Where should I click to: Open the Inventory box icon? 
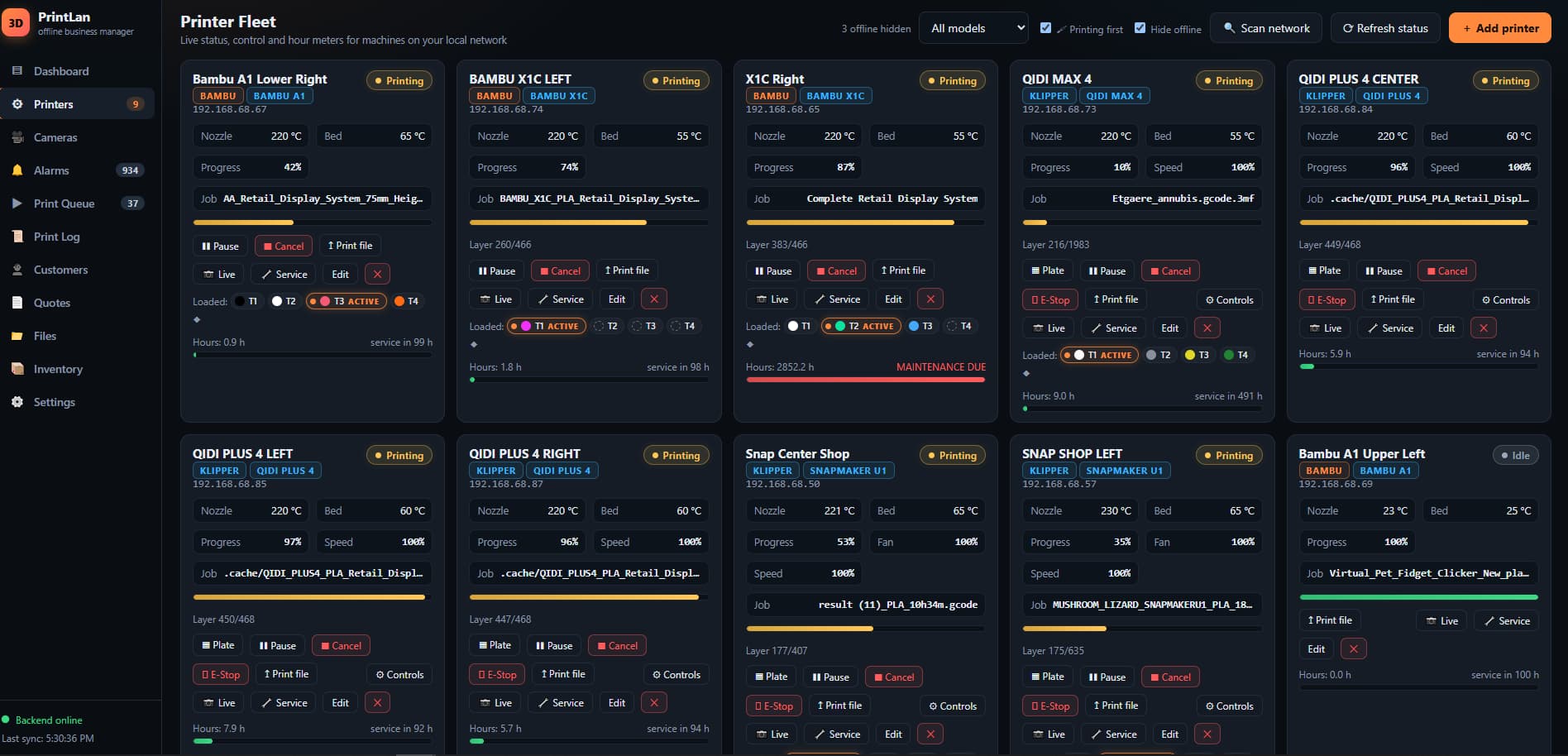17,369
